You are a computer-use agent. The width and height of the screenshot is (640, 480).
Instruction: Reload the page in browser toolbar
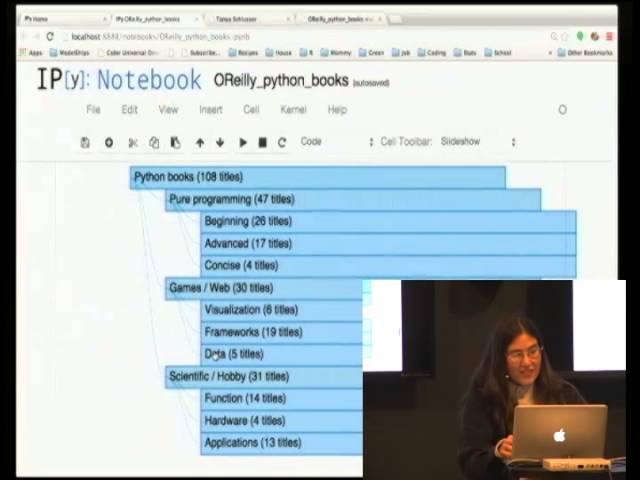coord(50,37)
